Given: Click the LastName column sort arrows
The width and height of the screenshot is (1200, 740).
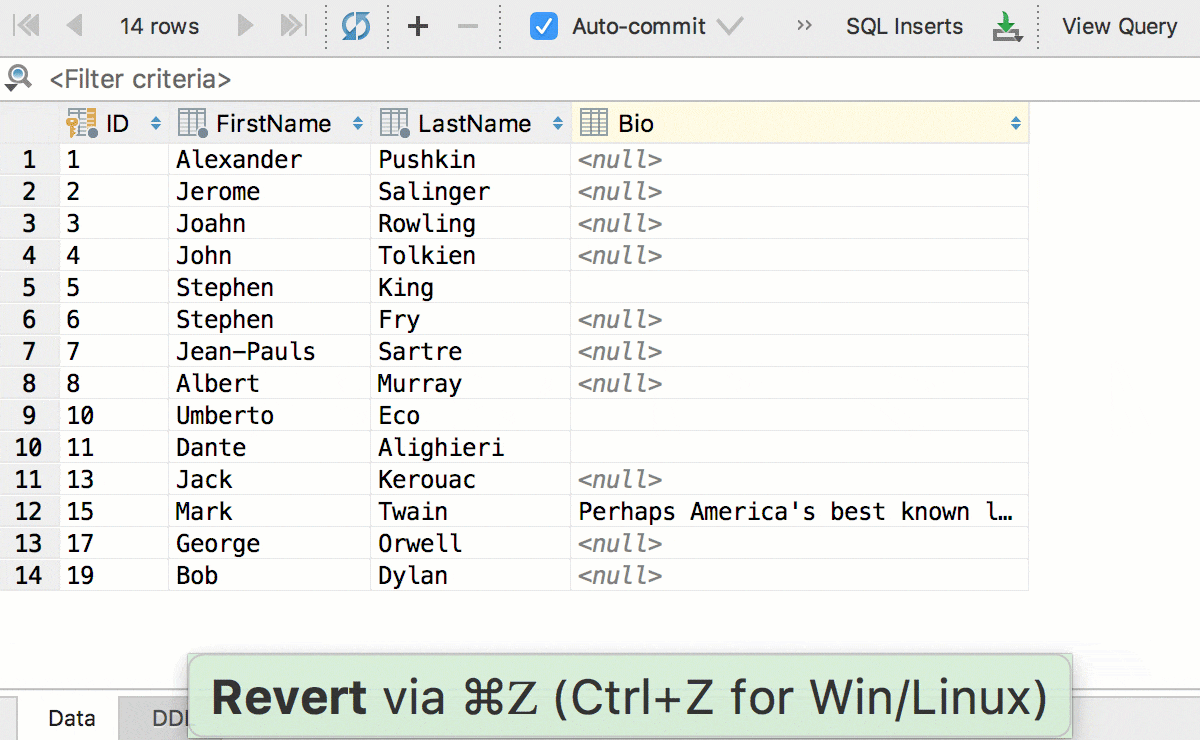Looking at the screenshot, I should click(x=557, y=124).
